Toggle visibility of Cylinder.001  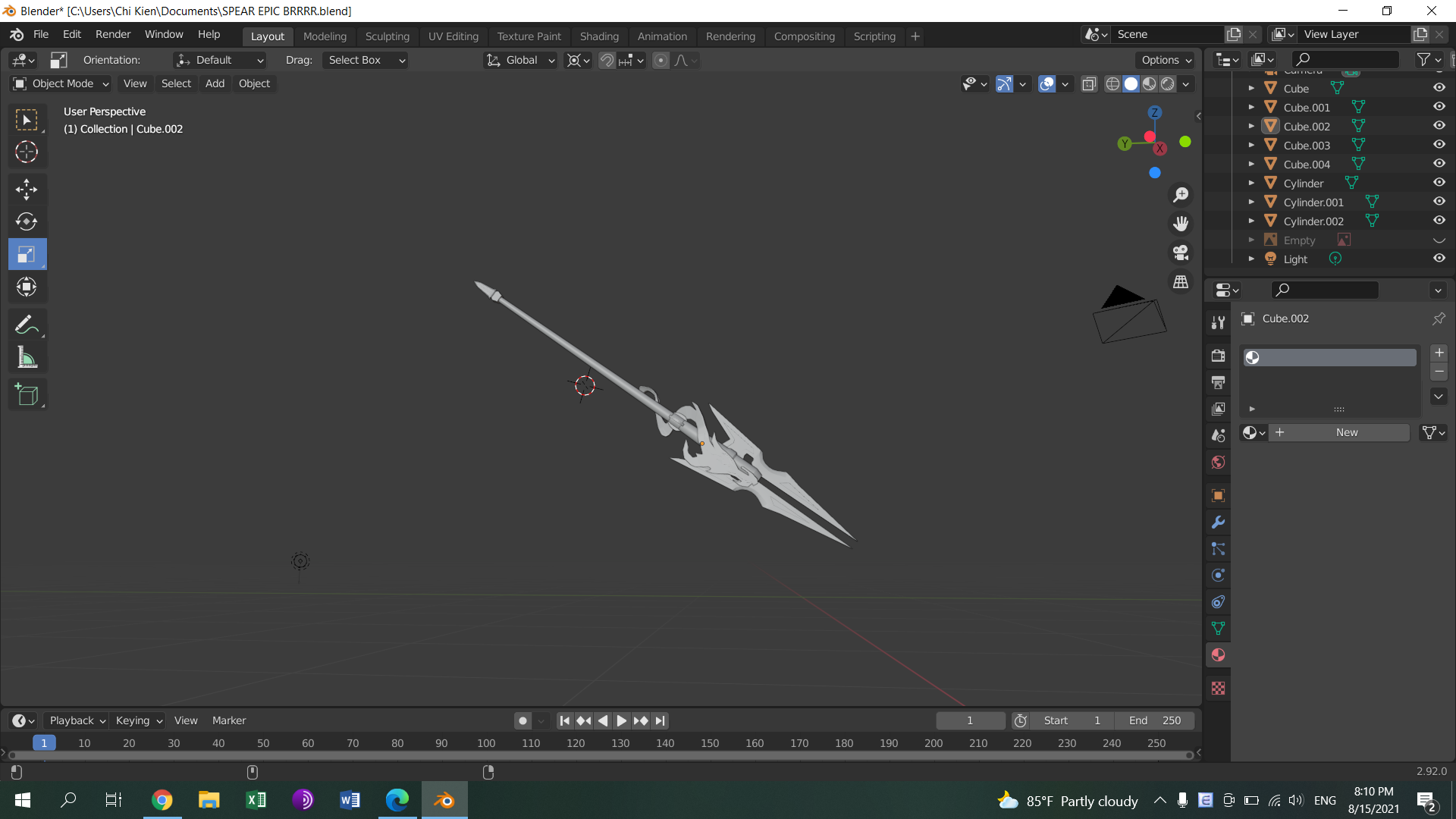pos(1439,202)
